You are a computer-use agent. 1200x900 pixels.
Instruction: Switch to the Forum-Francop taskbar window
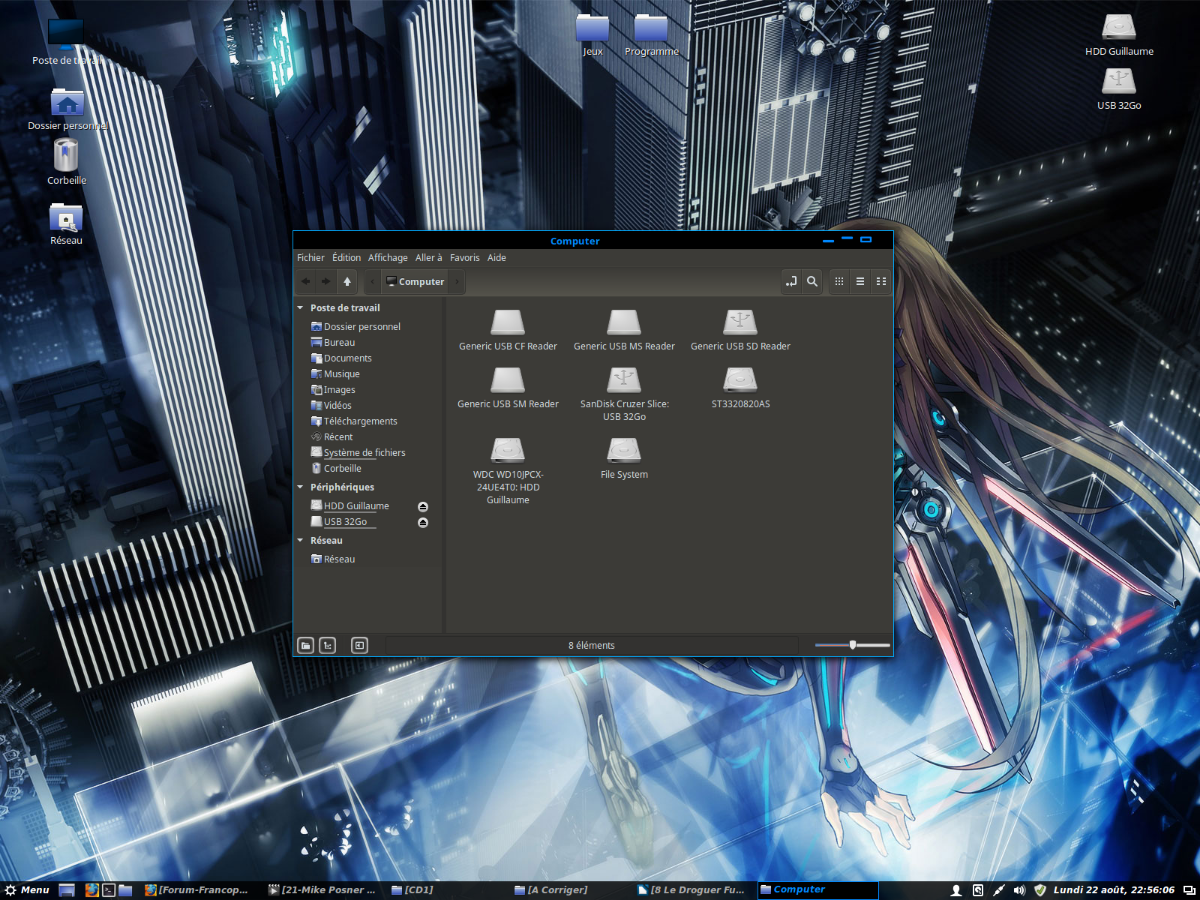pyautogui.click(x=197, y=890)
